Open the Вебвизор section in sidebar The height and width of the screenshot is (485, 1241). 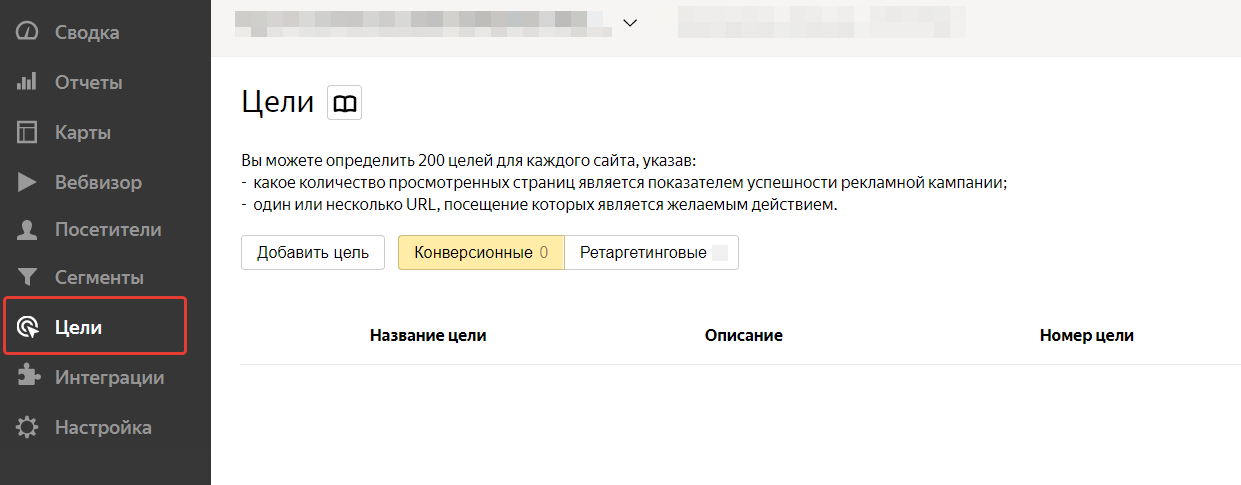[98, 182]
